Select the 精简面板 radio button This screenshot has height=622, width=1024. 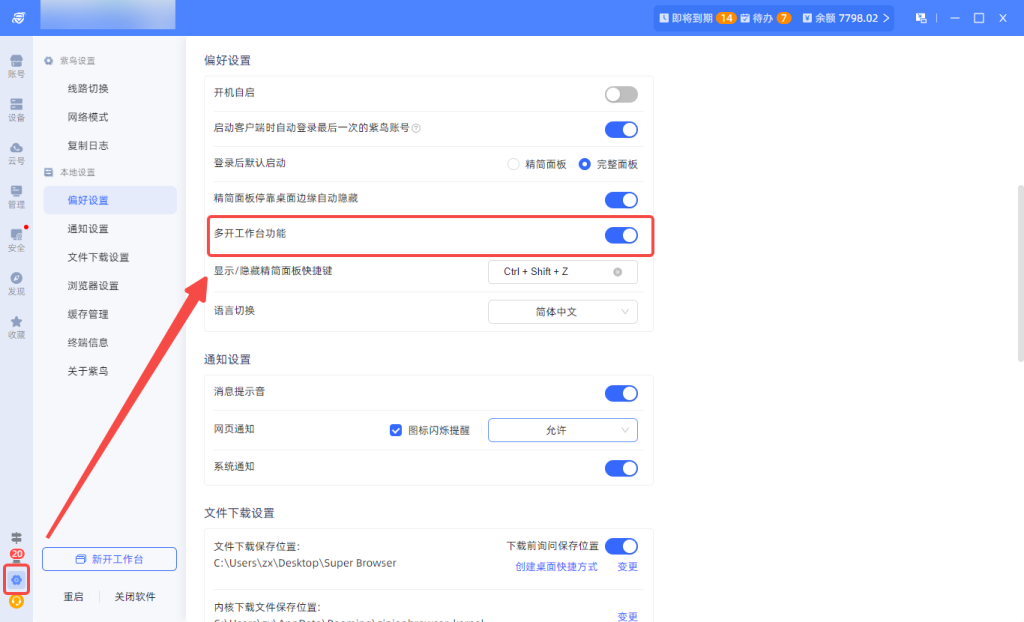tap(514, 164)
